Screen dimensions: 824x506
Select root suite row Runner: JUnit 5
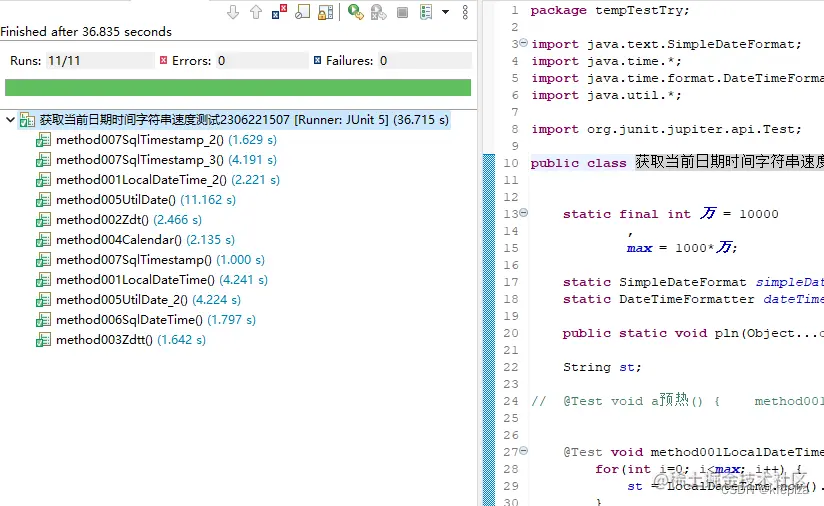234,120
